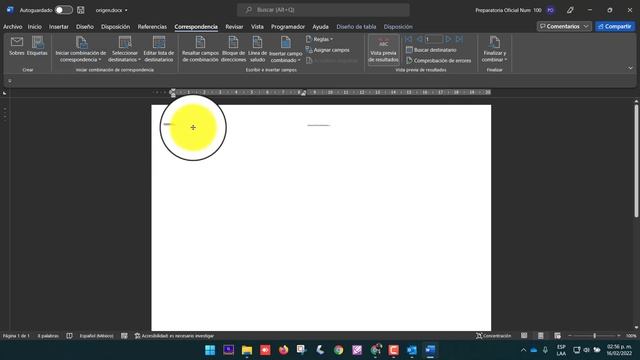Click the account avatar in title bar
This screenshot has width=640, height=360.
550,10
